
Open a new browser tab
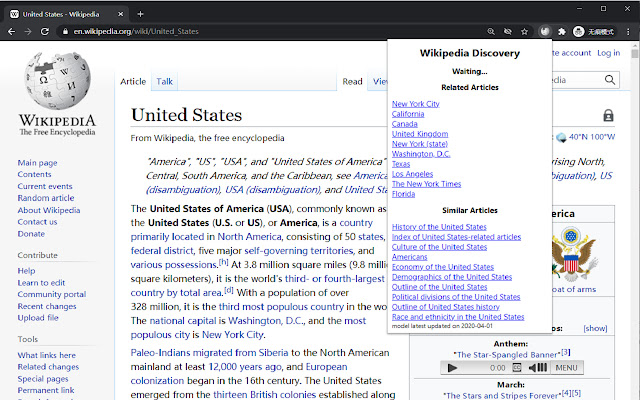(140, 14)
